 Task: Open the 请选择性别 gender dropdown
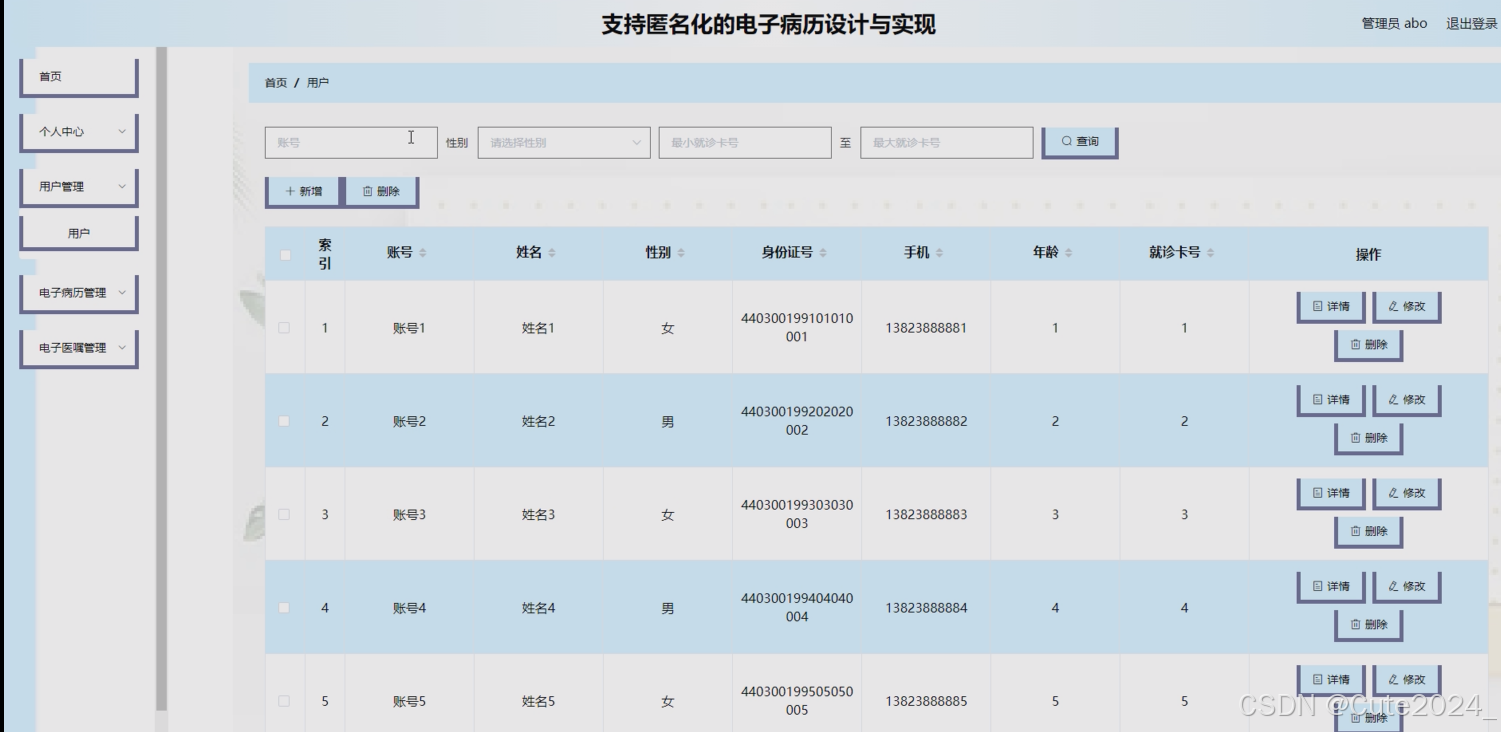(x=564, y=142)
